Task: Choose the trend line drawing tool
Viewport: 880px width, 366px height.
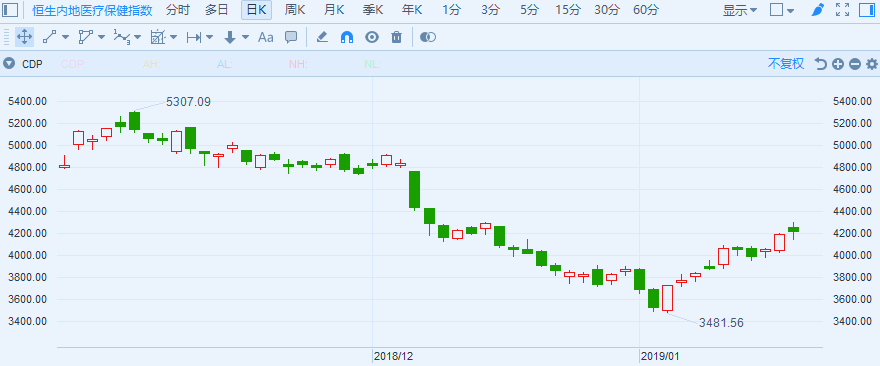Action: click(x=50, y=38)
